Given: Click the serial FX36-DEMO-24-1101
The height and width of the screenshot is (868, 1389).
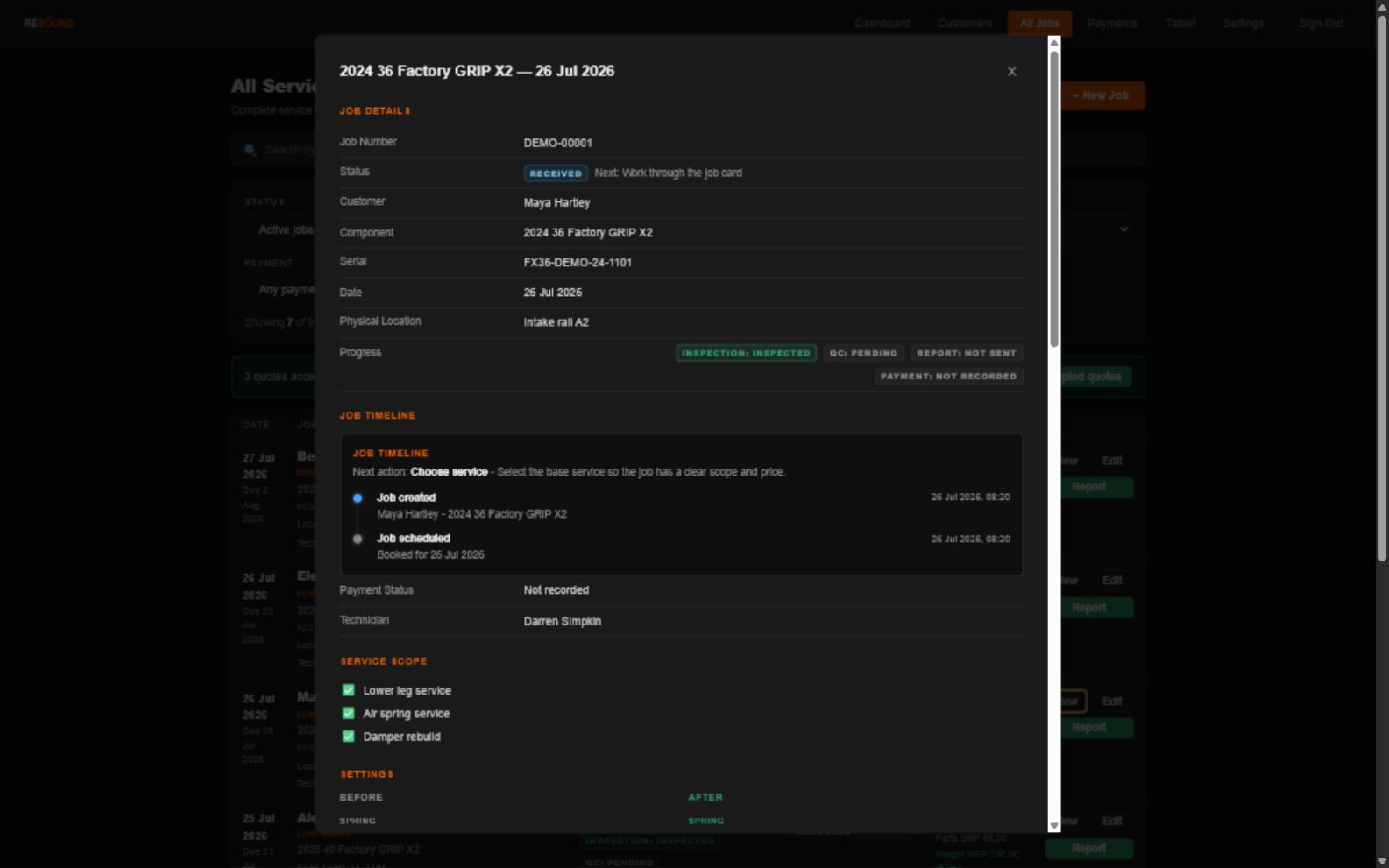Looking at the screenshot, I should click(x=578, y=262).
